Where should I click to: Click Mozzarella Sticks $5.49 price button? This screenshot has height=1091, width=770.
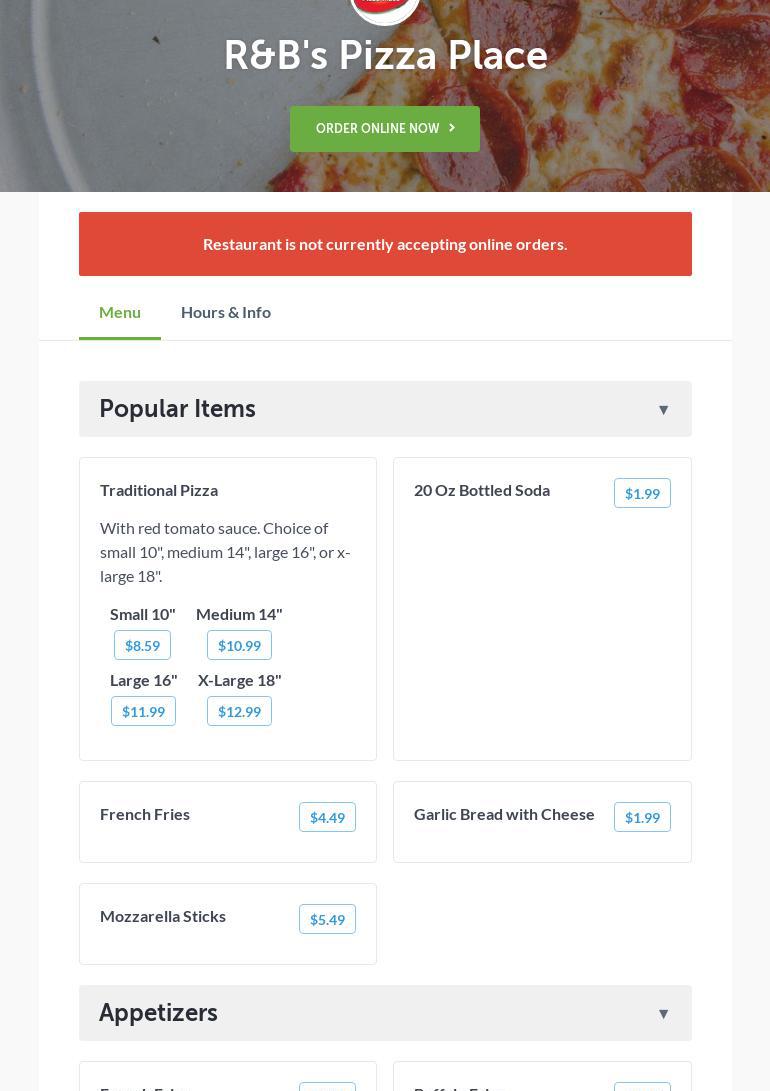point(327,919)
